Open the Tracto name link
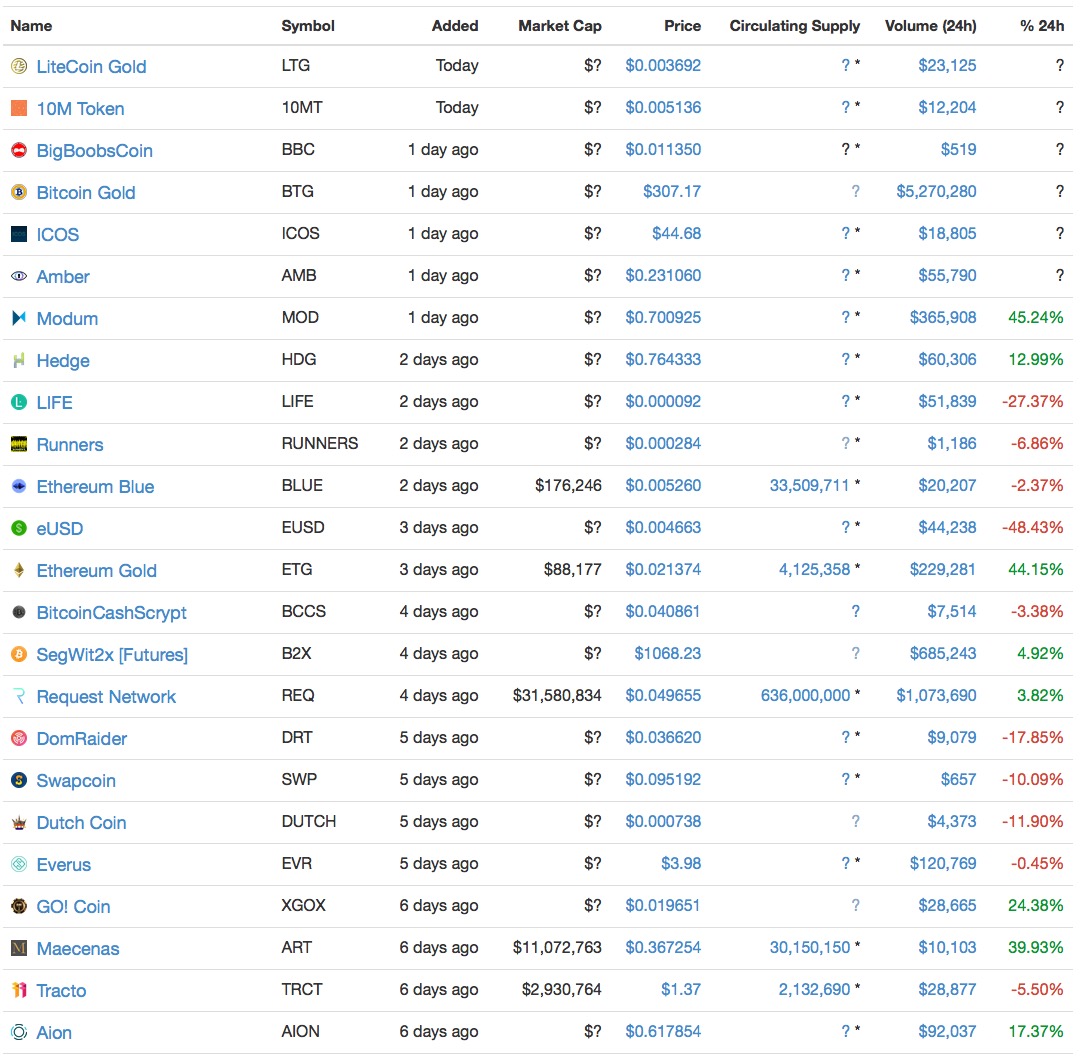 click(x=61, y=991)
